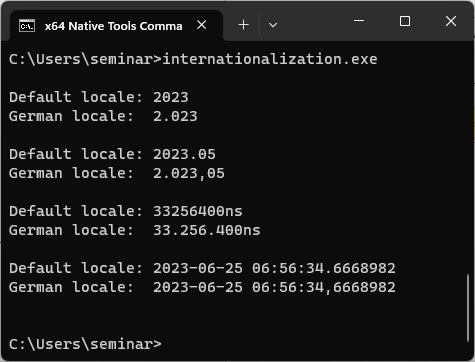Click the internationalization.exe command text
Image resolution: width=475 pixels, height=362 pixels.
click(x=270, y=59)
